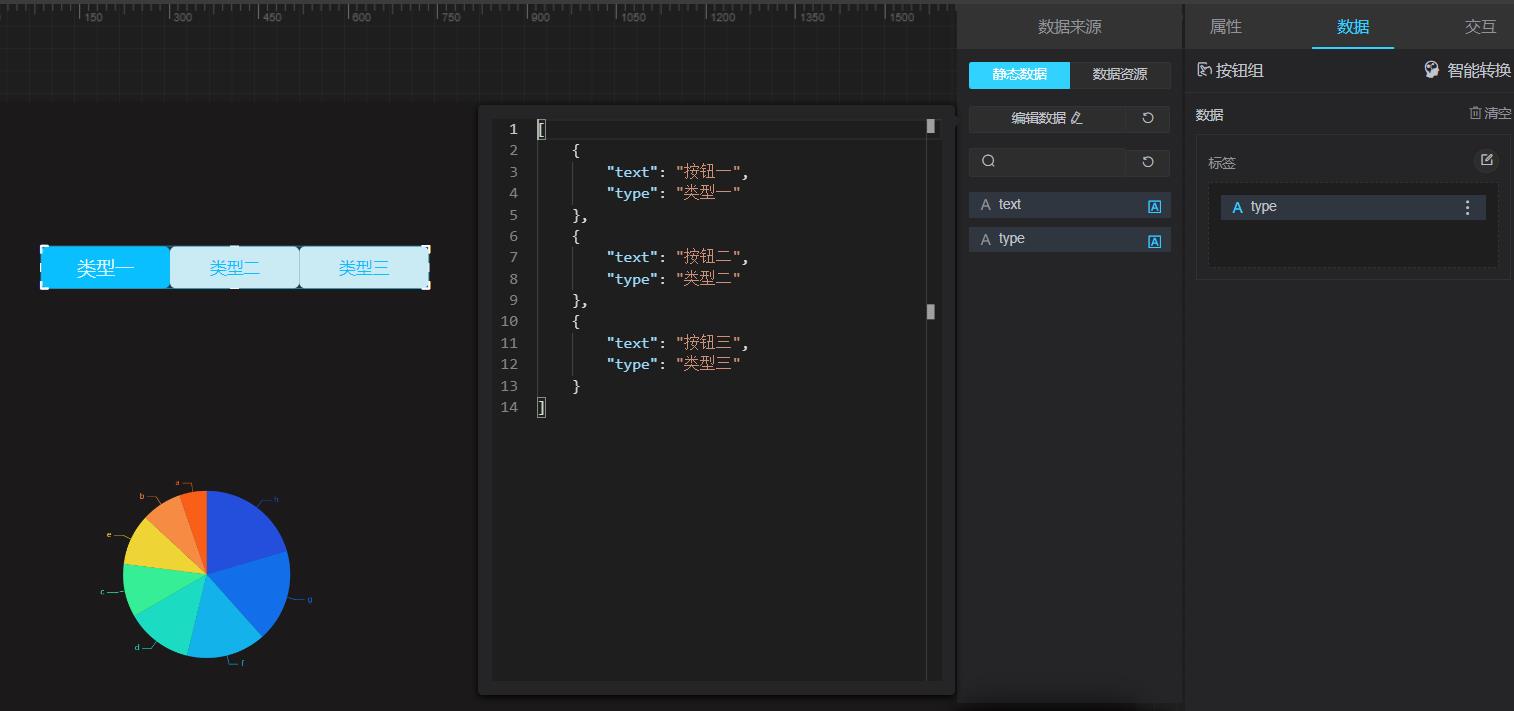Viewport: 1514px width, 711px height.
Task: Click the blue field-type icon in the data-source type row
Action: [1154, 241]
